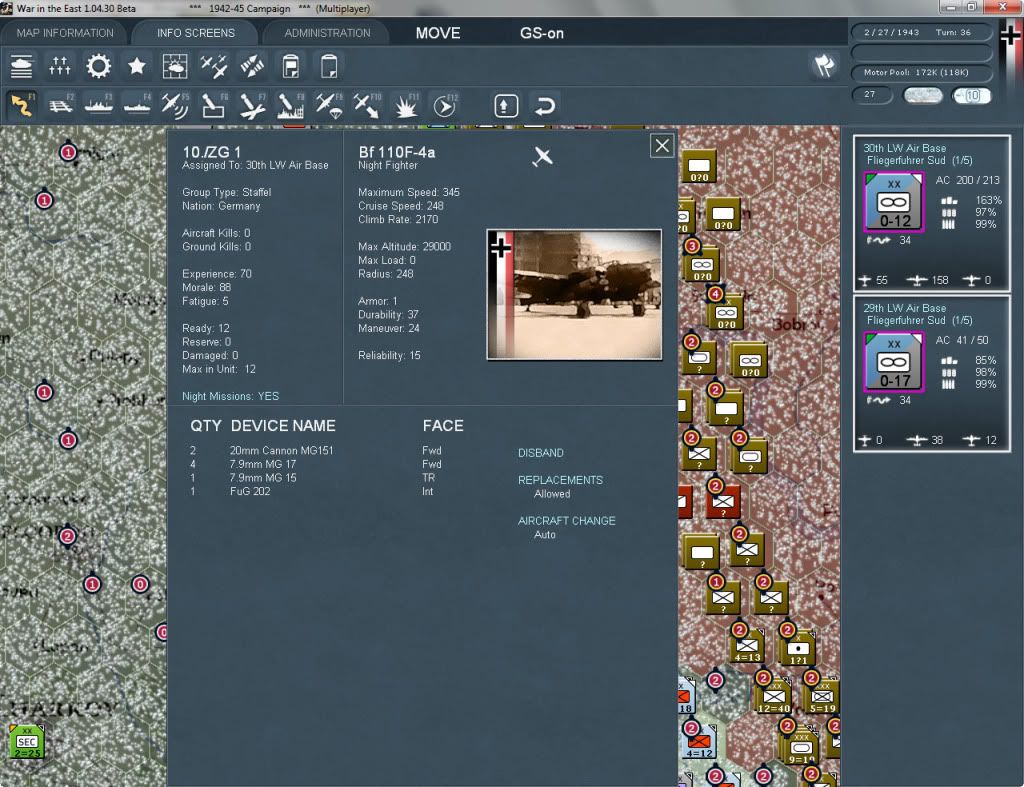Click Assigned To: 30th LW Air Base
The image size is (1024, 787).
255,165
